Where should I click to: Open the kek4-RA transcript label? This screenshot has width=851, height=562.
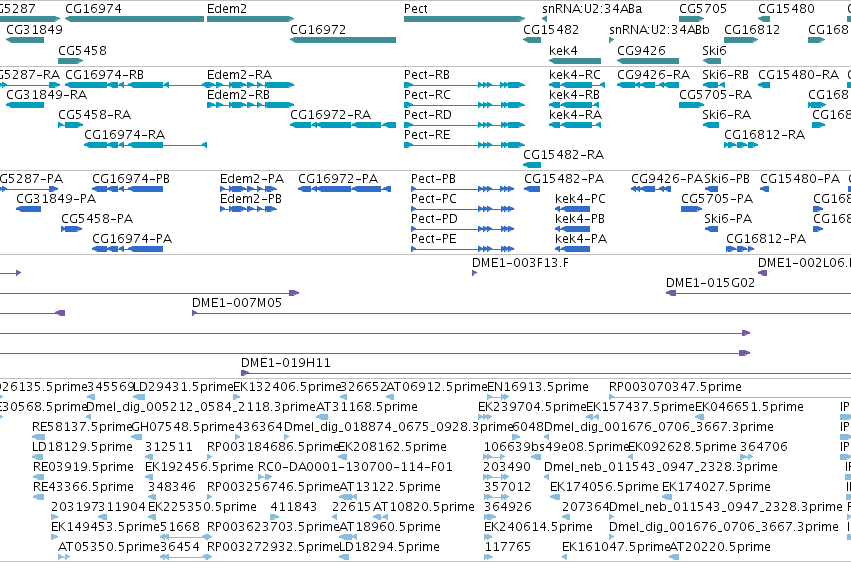tap(575, 114)
